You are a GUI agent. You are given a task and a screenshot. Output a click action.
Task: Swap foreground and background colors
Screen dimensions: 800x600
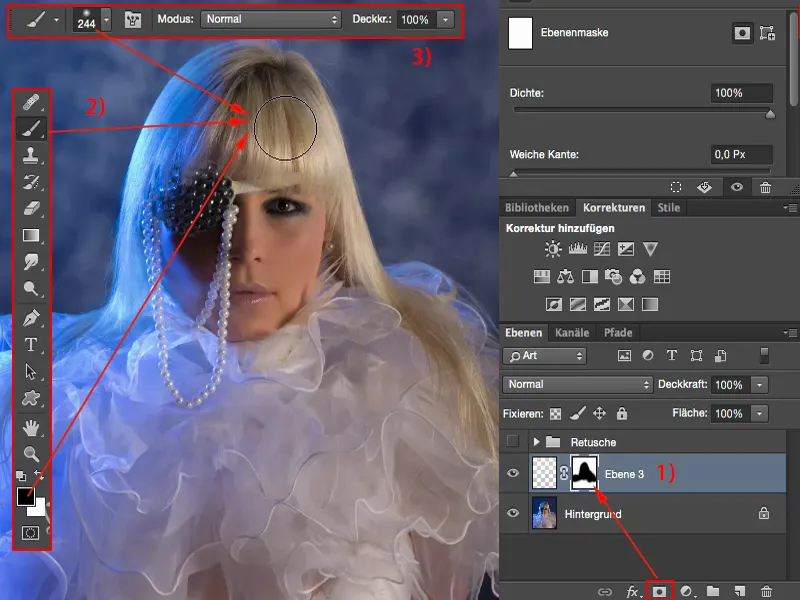40,475
